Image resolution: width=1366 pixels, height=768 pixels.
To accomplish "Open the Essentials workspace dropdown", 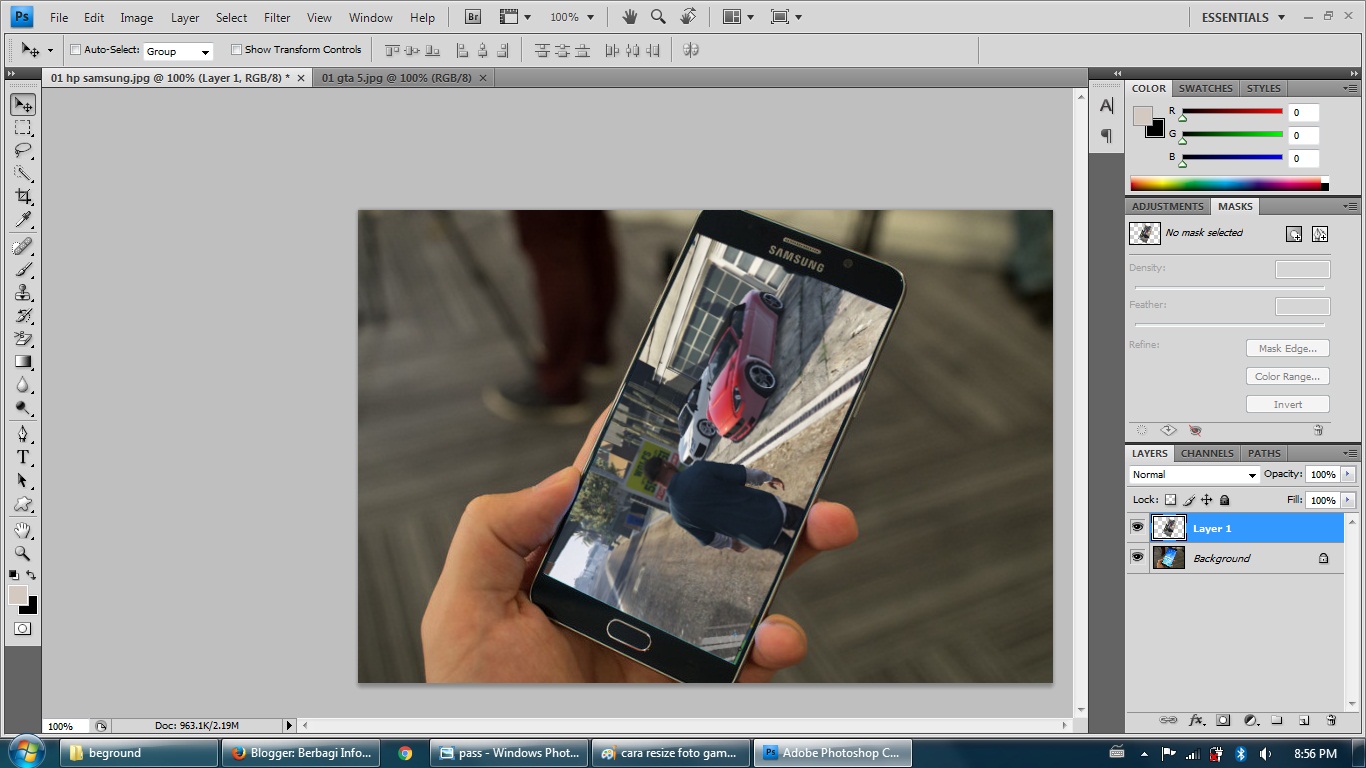I will (1244, 17).
